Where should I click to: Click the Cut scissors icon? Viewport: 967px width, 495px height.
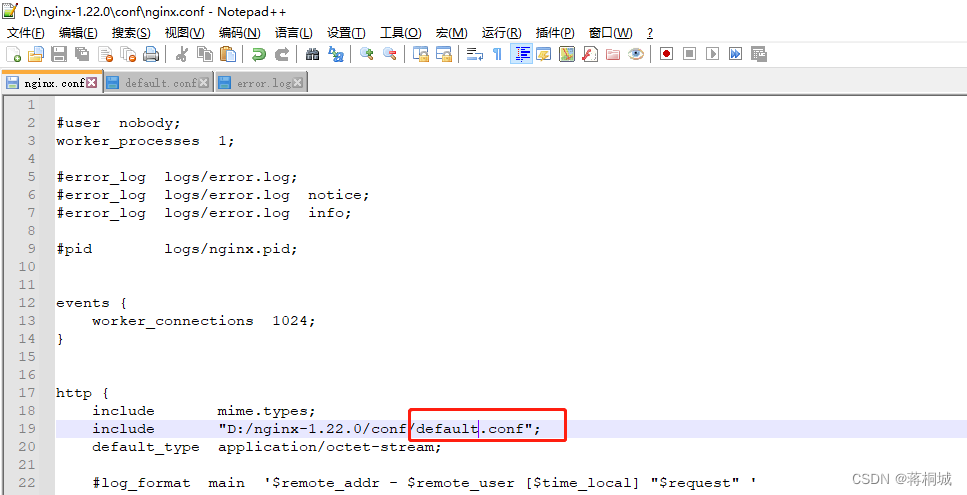click(x=183, y=54)
